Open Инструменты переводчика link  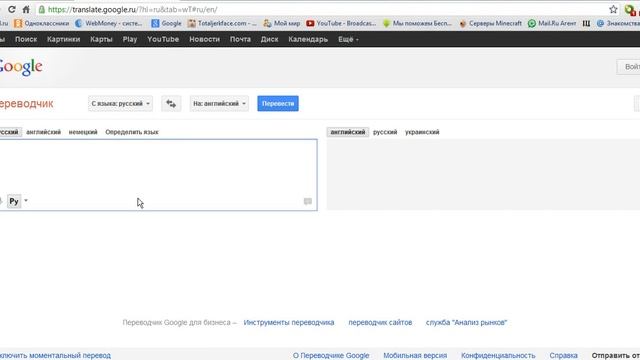click(x=289, y=322)
